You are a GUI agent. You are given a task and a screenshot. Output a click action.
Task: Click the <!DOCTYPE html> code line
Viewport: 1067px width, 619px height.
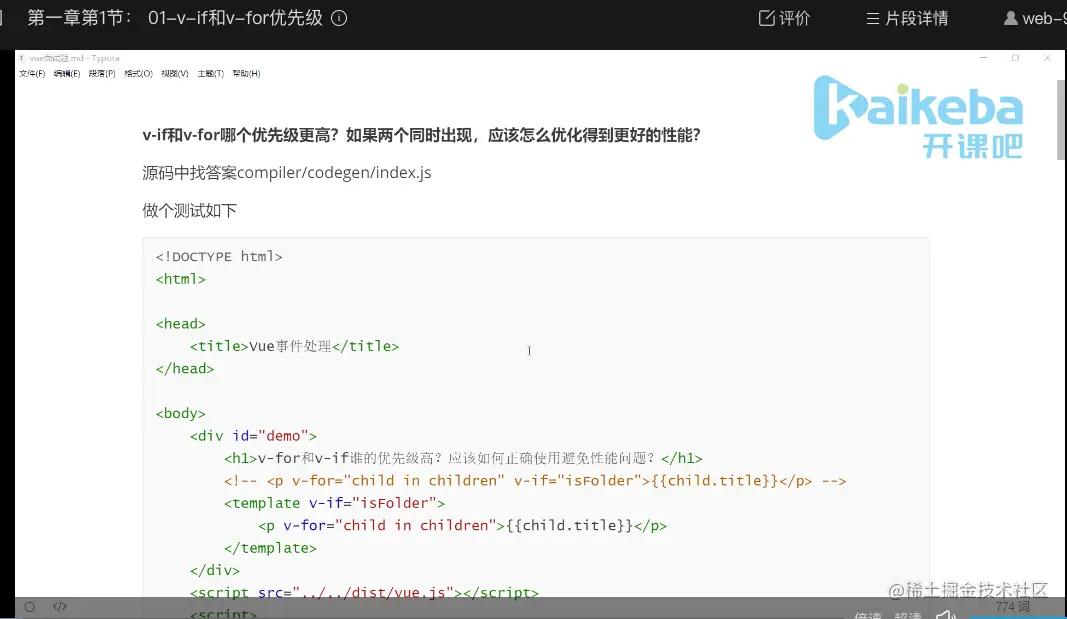[218, 256]
